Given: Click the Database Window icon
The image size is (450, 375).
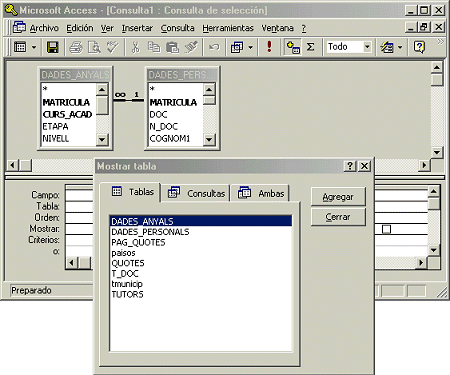Looking at the screenshot, I should pos(387,47).
